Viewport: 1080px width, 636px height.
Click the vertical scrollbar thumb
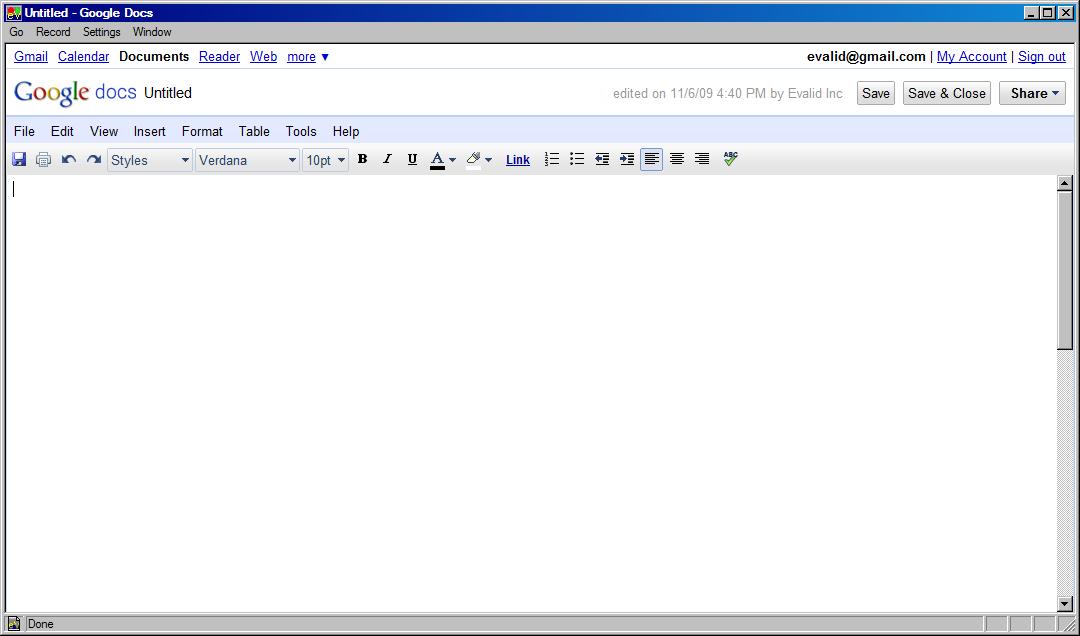pyautogui.click(x=1065, y=270)
